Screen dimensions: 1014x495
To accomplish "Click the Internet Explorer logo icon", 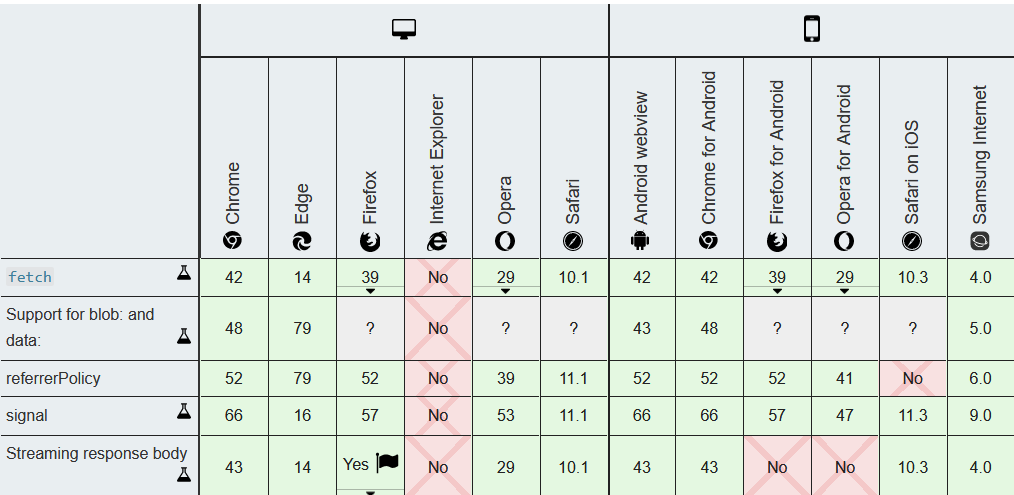I will pos(437,241).
